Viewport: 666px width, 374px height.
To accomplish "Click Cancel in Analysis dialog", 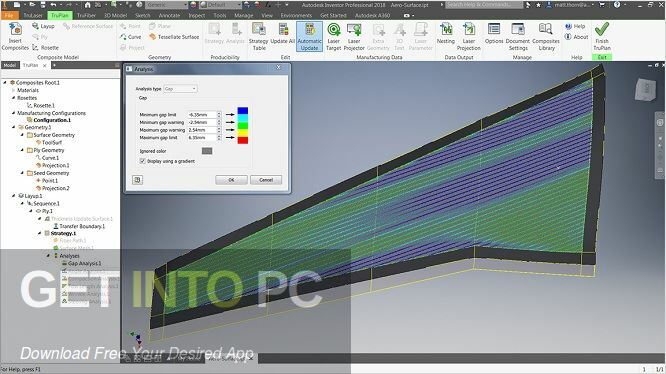I will pyautogui.click(x=266, y=180).
